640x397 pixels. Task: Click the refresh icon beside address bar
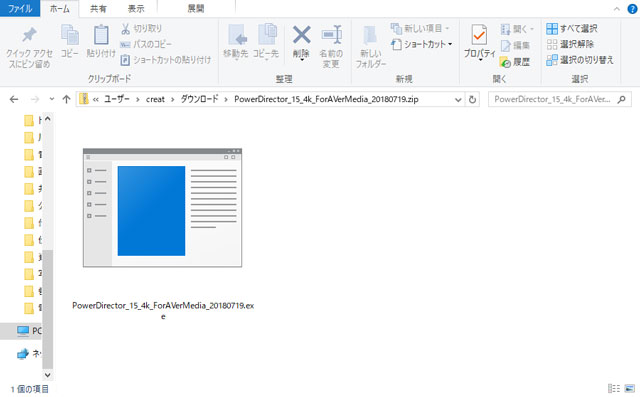point(472,99)
